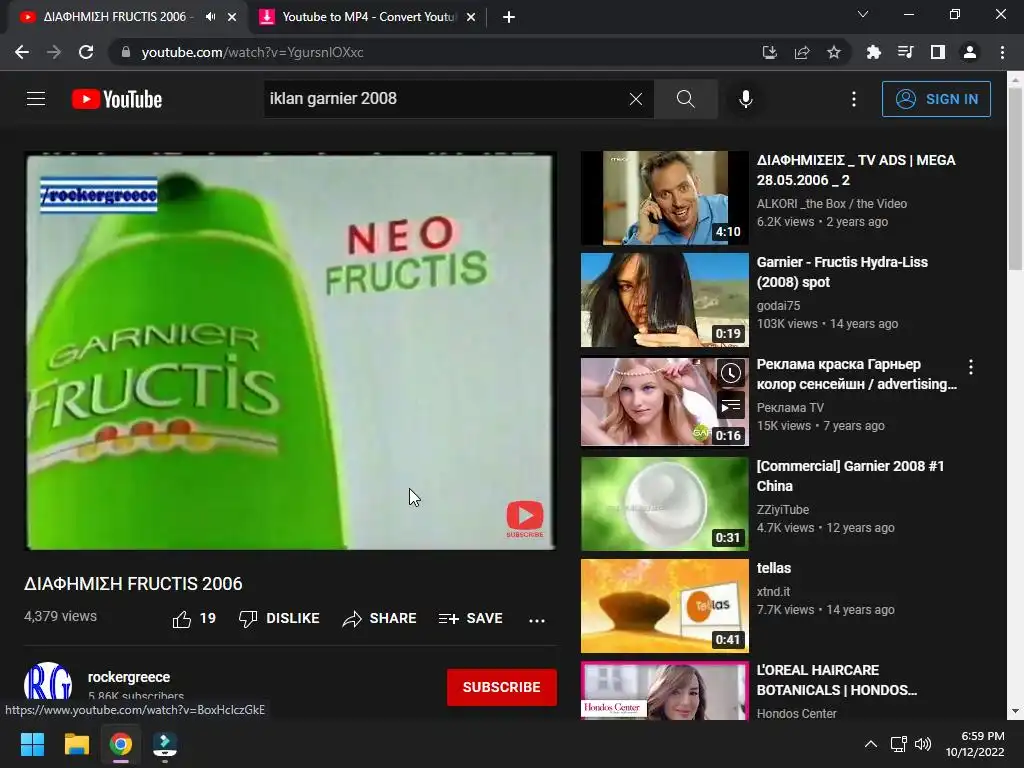Viewport: 1024px width, 768px height.
Task: Open a new browser tab
Action: click(509, 18)
